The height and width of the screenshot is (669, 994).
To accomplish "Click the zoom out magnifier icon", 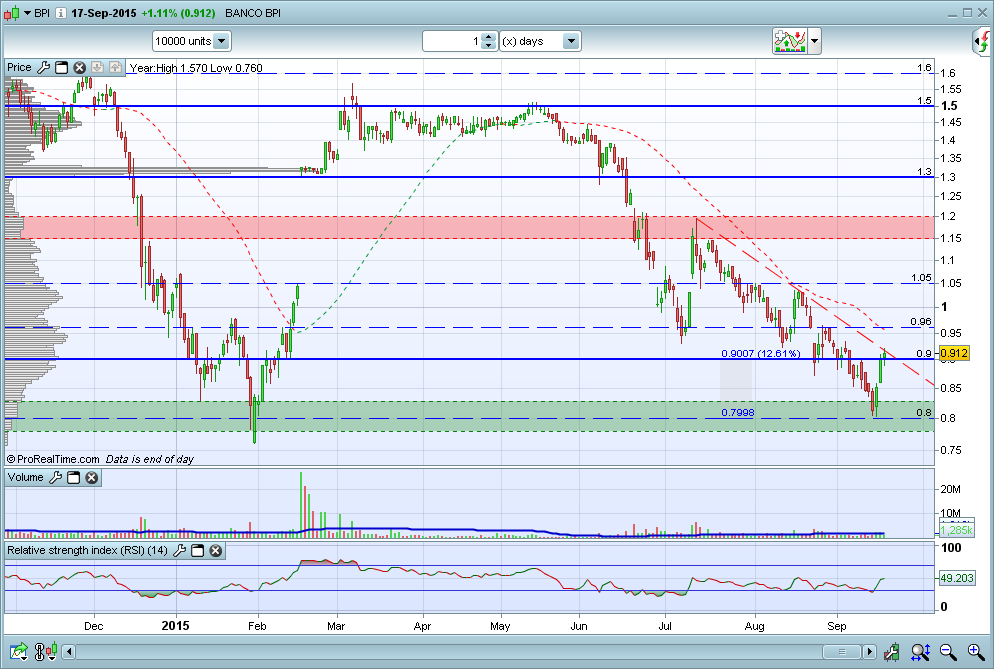I will (x=948, y=651).
